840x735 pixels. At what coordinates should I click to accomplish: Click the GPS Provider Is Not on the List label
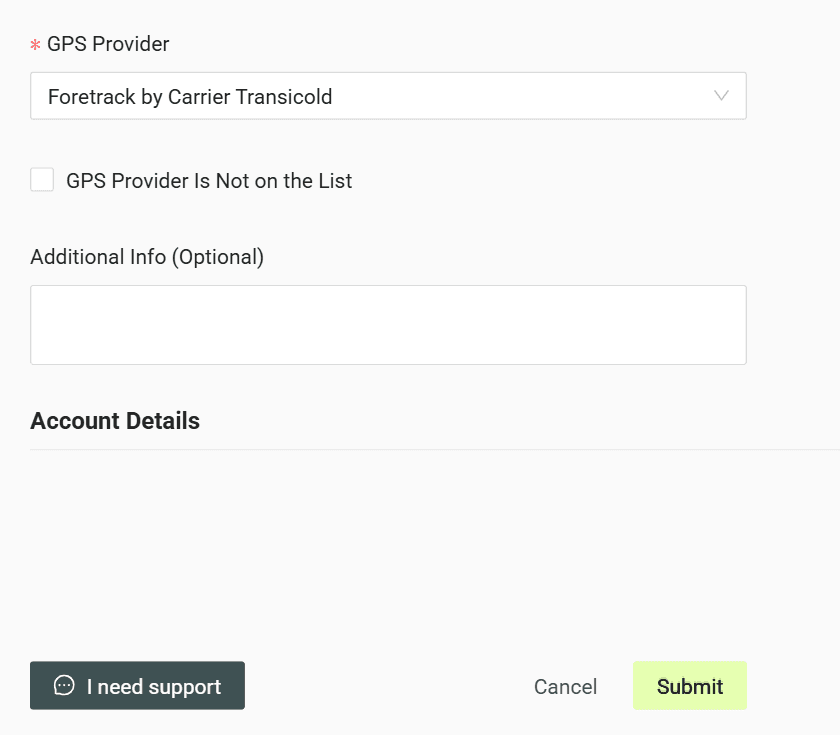pyautogui.click(x=209, y=181)
